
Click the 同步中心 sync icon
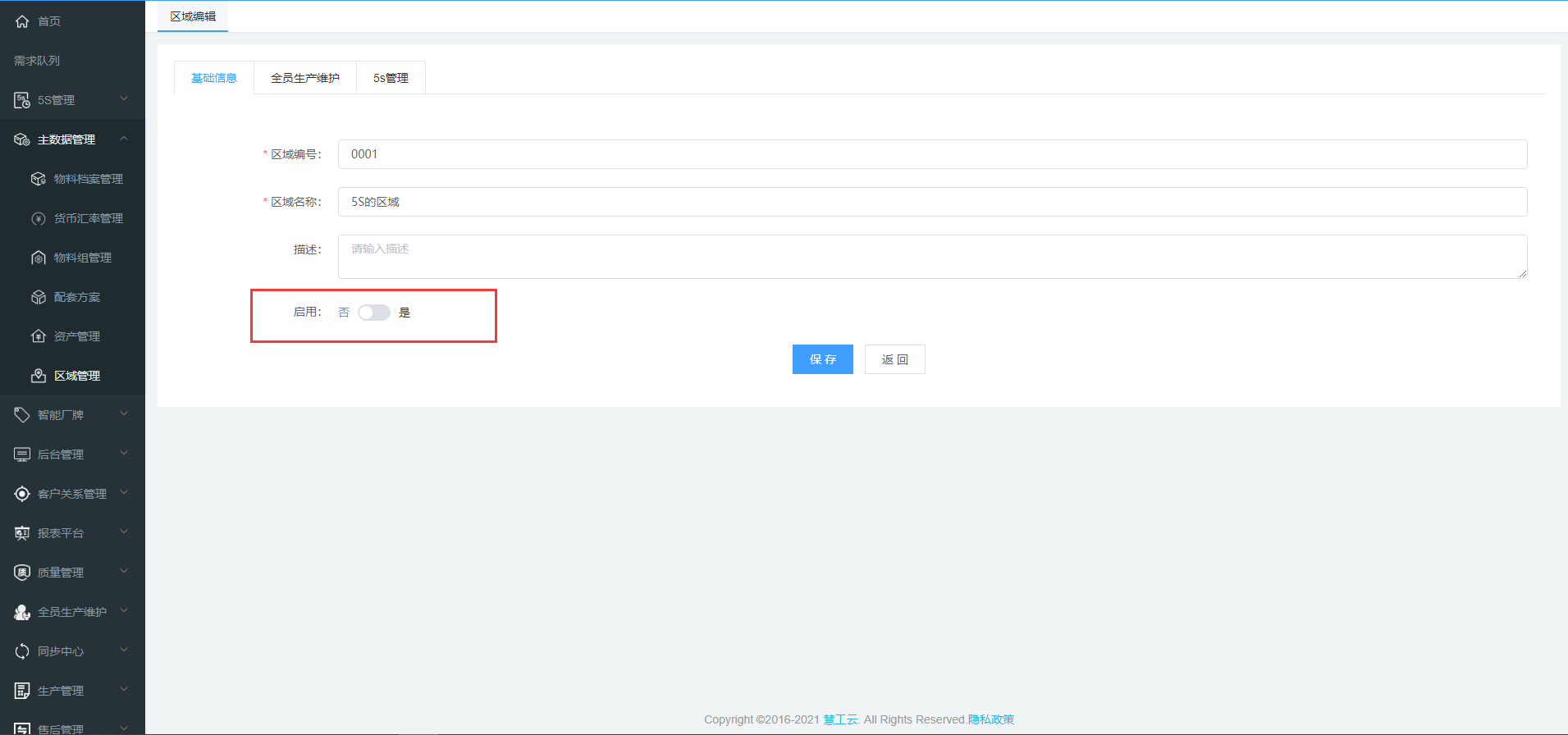(x=22, y=651)
